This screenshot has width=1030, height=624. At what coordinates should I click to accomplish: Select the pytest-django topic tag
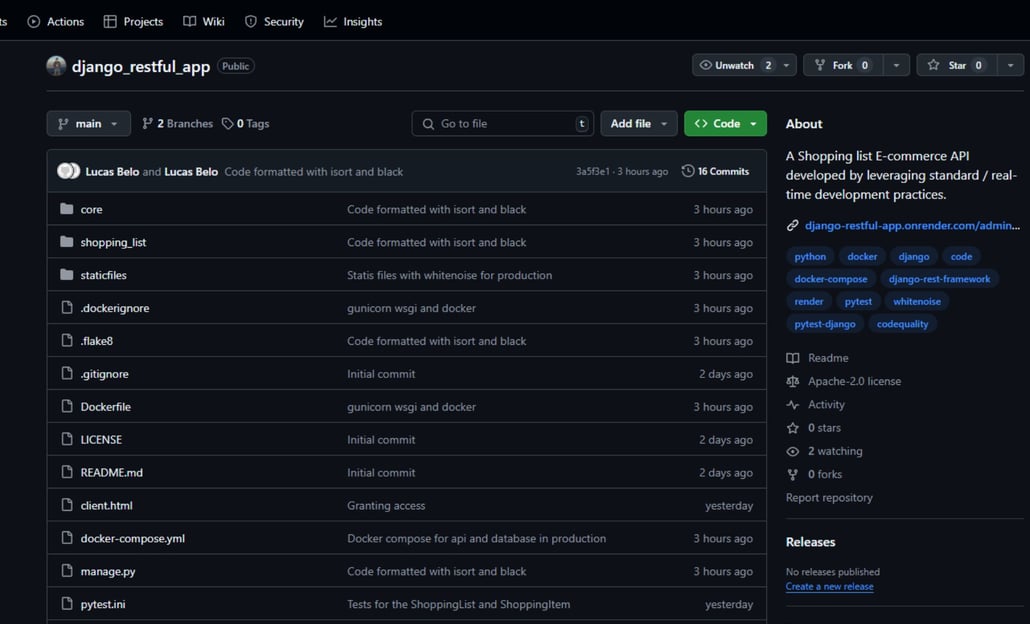pyautogui.click(x=824, y=323)
